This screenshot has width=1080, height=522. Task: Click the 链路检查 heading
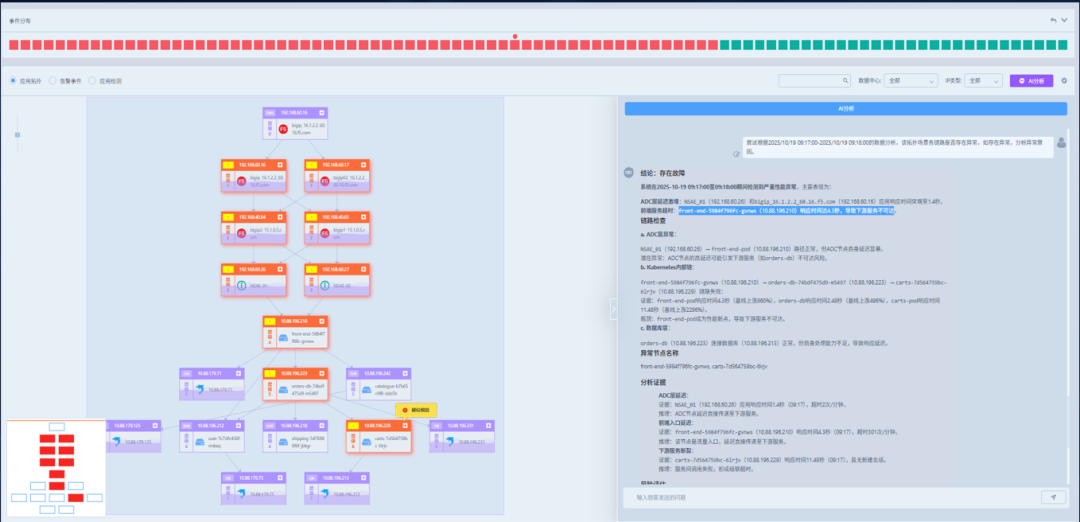tap(653, 220)
